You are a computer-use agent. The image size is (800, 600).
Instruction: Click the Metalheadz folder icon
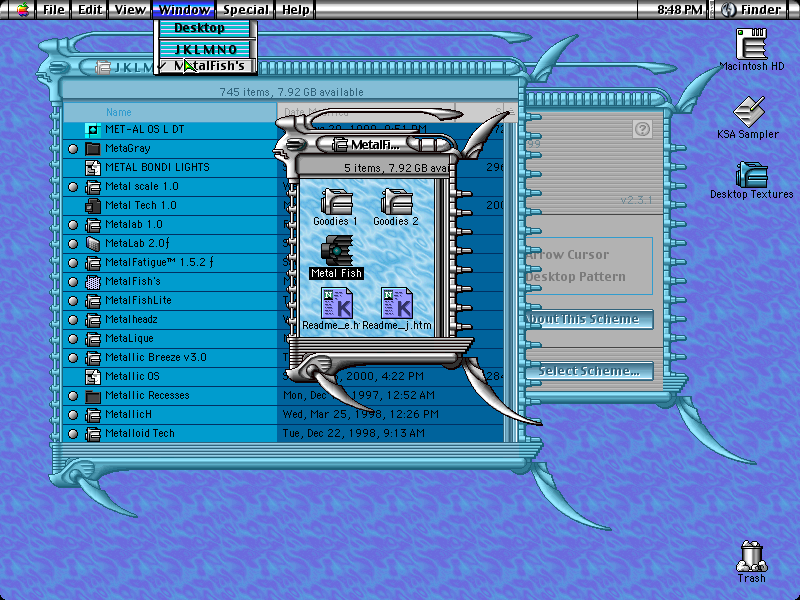coord(92,320)
